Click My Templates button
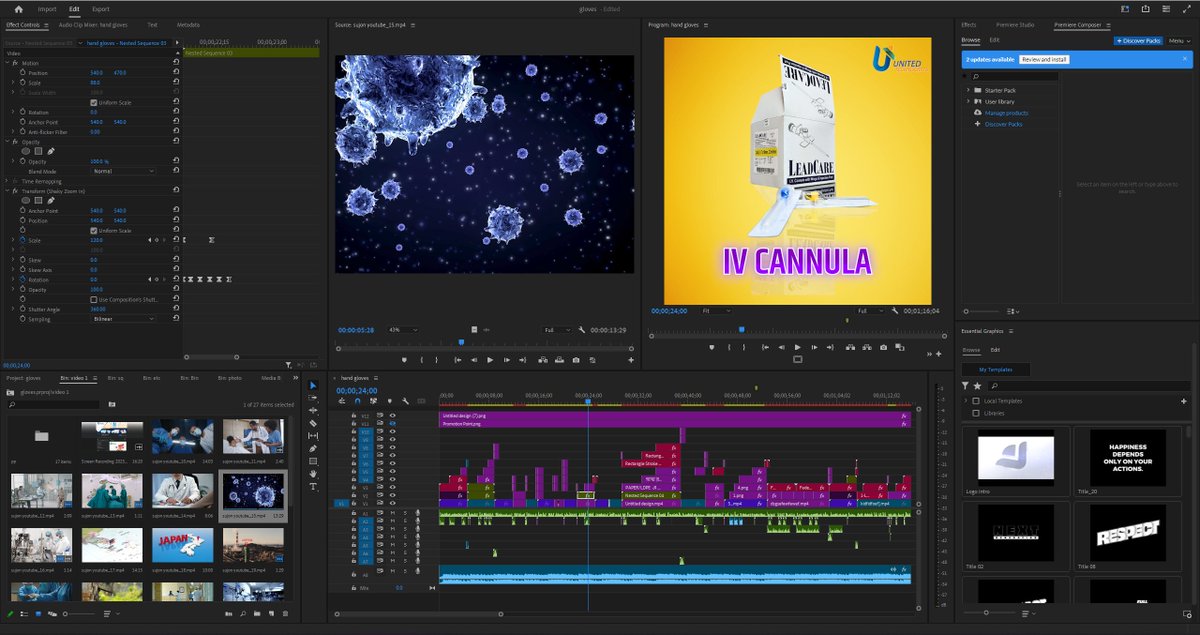 (995, 370)
